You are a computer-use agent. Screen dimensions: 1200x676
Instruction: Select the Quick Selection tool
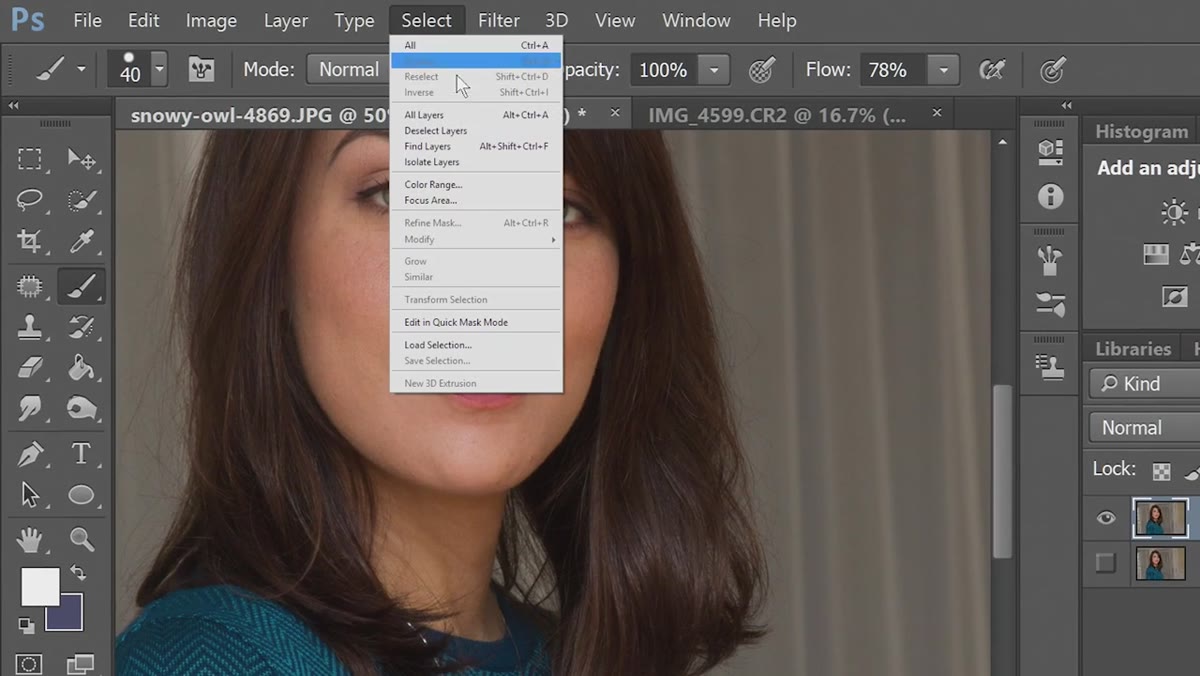tap(81, 200)
